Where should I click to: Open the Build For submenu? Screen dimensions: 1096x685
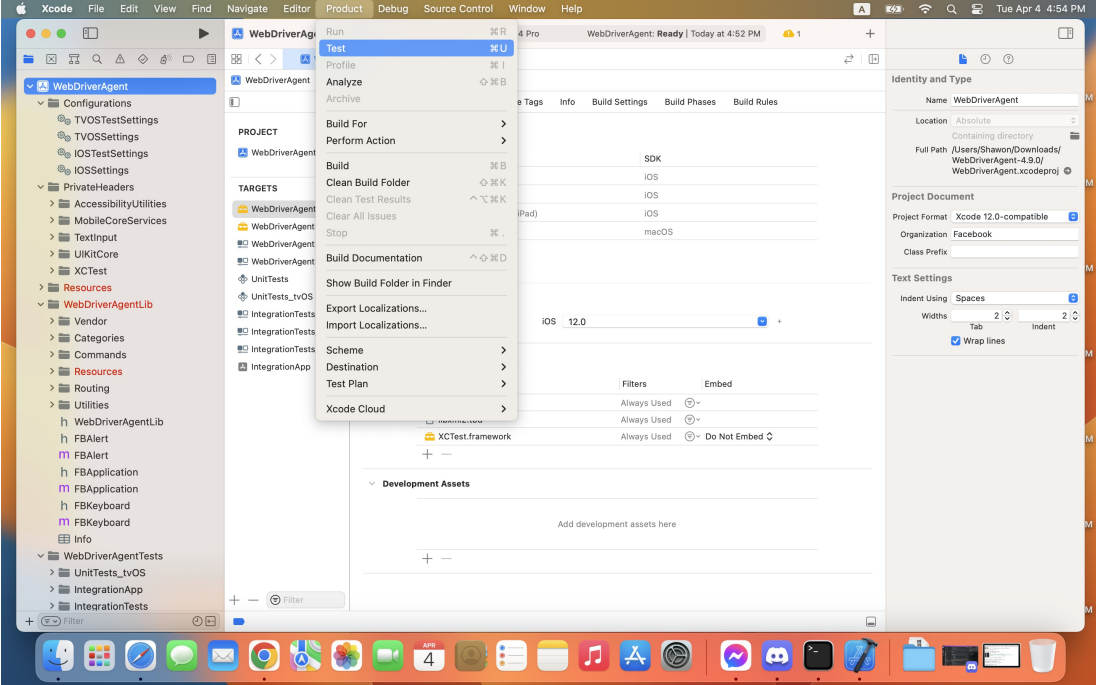pos(417,124)
